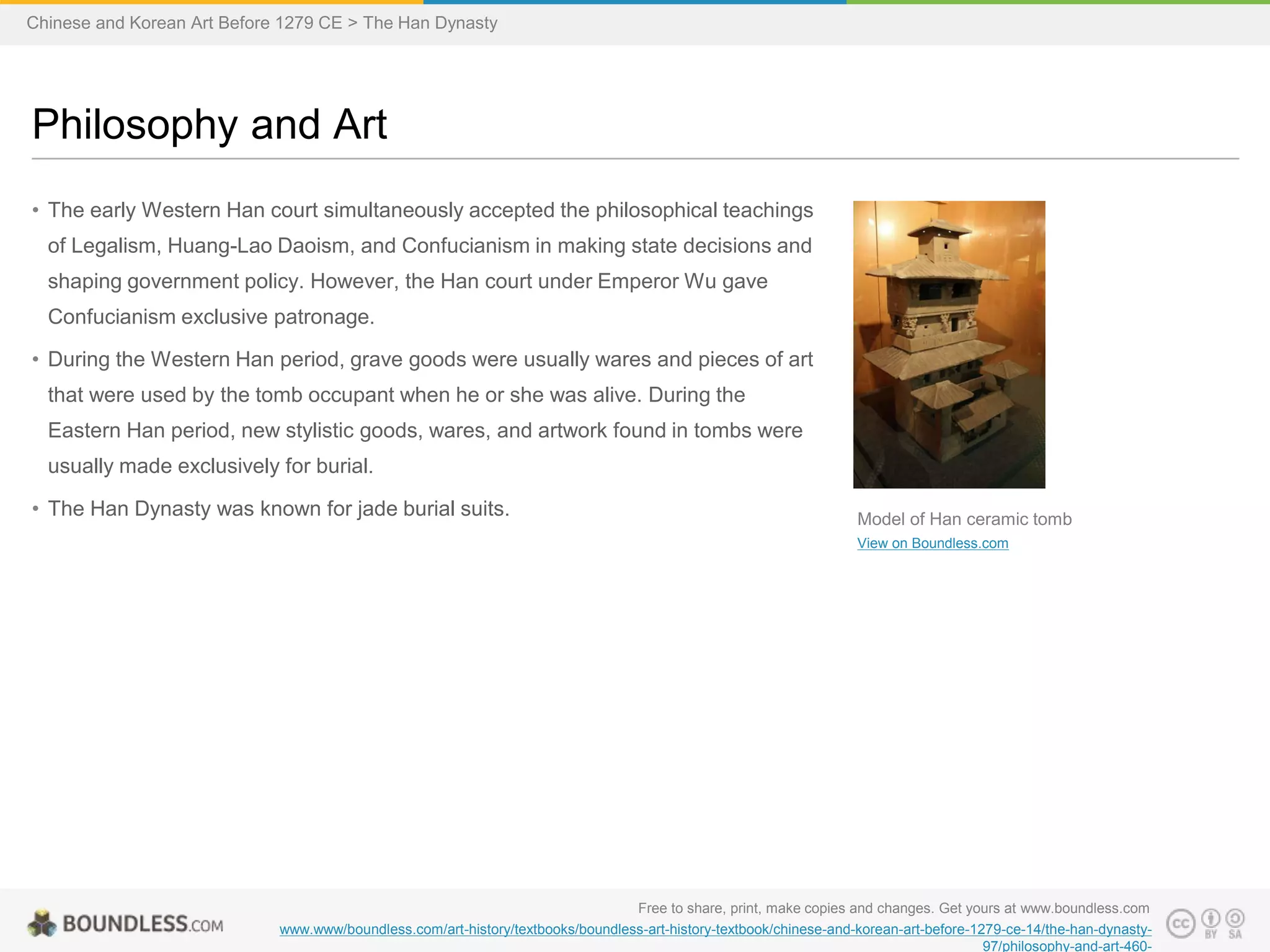Click the SA share-alike license icon
Image resolution: width=1270 pixels, height=952 pixels.
coord(1235,923)
